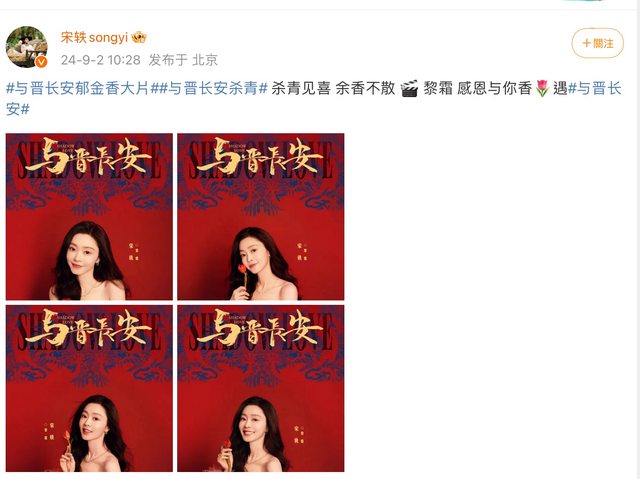
Task: Open hashtag #与晋长安郁金香大片#
Action: coord(79,88)
